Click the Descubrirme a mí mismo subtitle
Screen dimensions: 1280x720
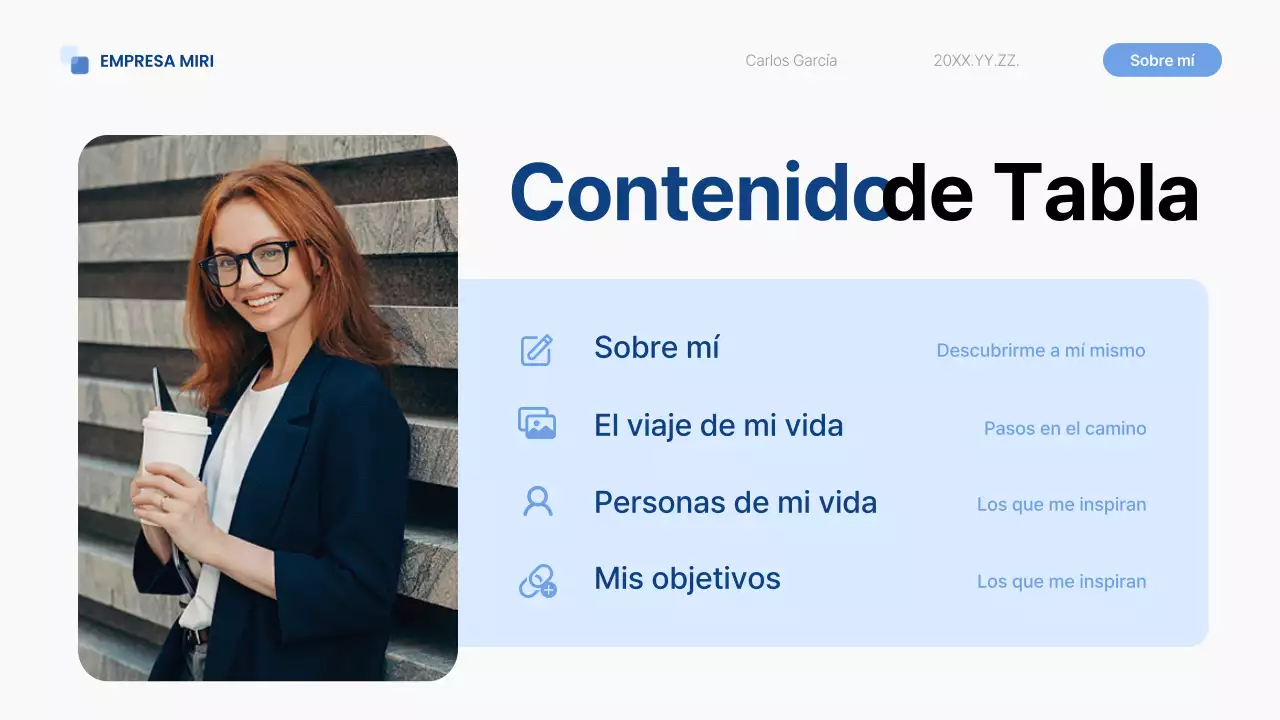coord(1041,351)
